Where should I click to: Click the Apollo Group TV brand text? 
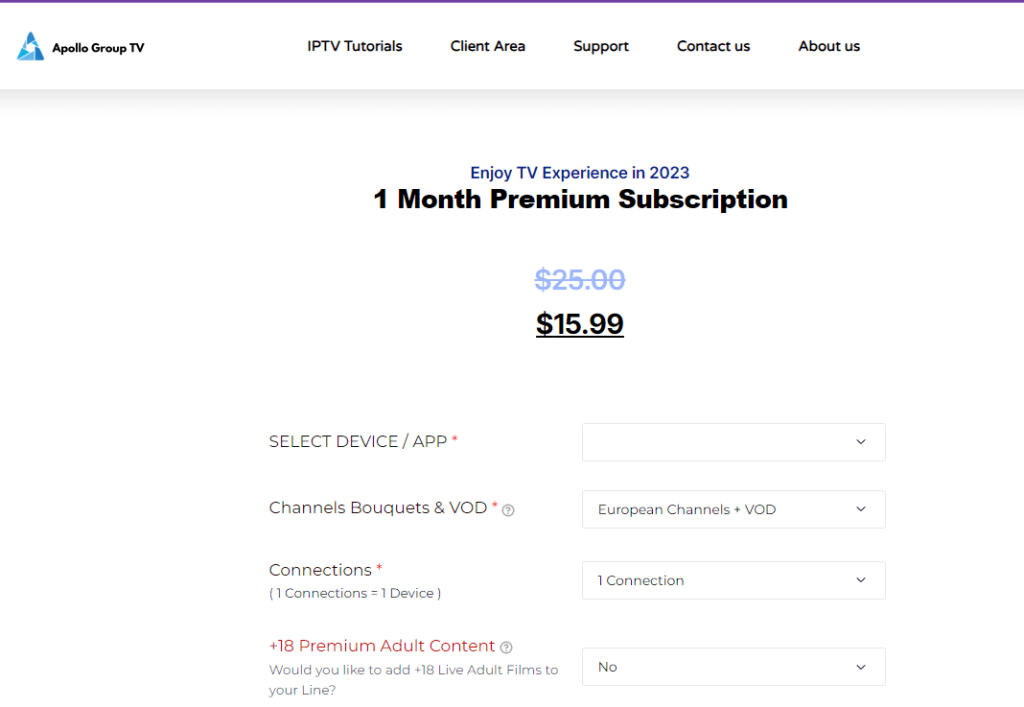(98, 47)
